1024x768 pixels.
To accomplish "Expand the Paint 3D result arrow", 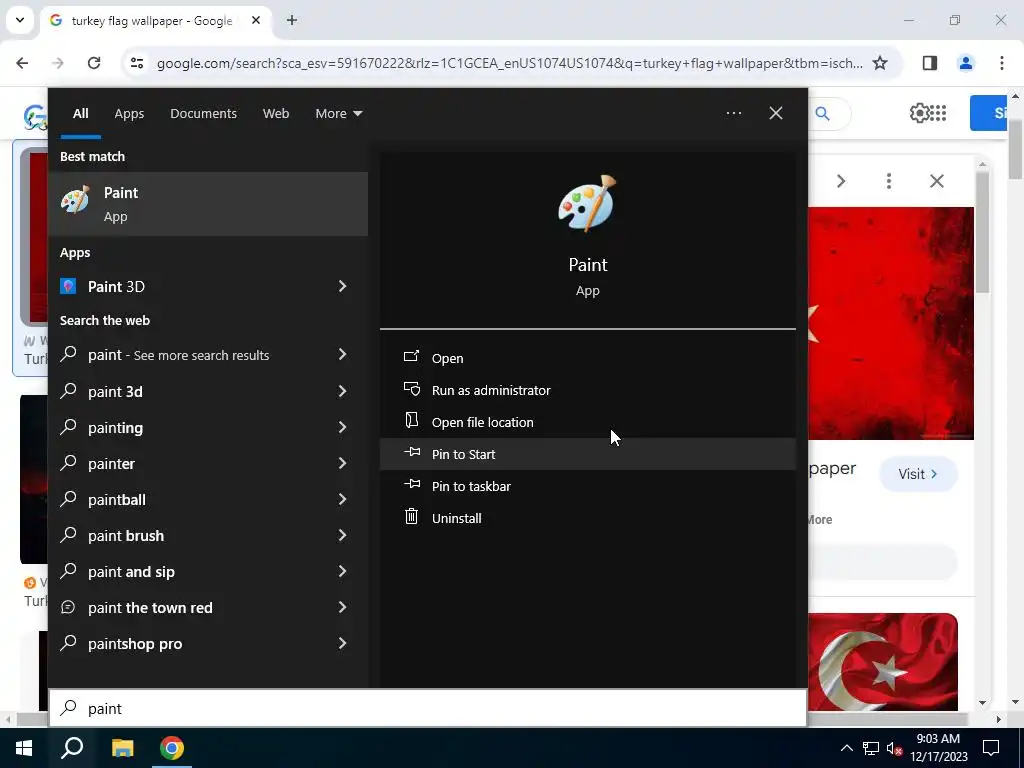I will pyautogui.click(x=342, y=286).
